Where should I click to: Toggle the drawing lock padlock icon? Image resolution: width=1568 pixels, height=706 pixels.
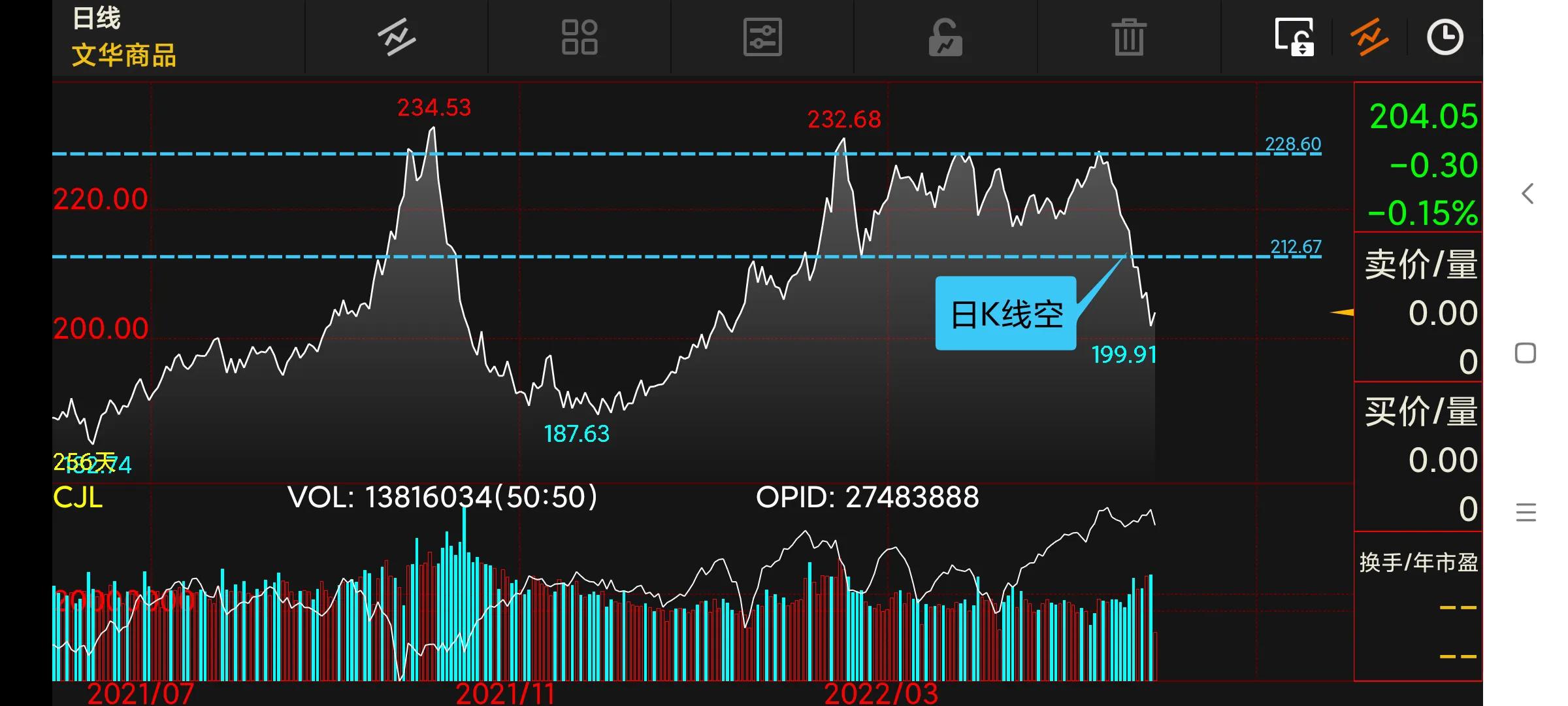(x=945, y=37)
